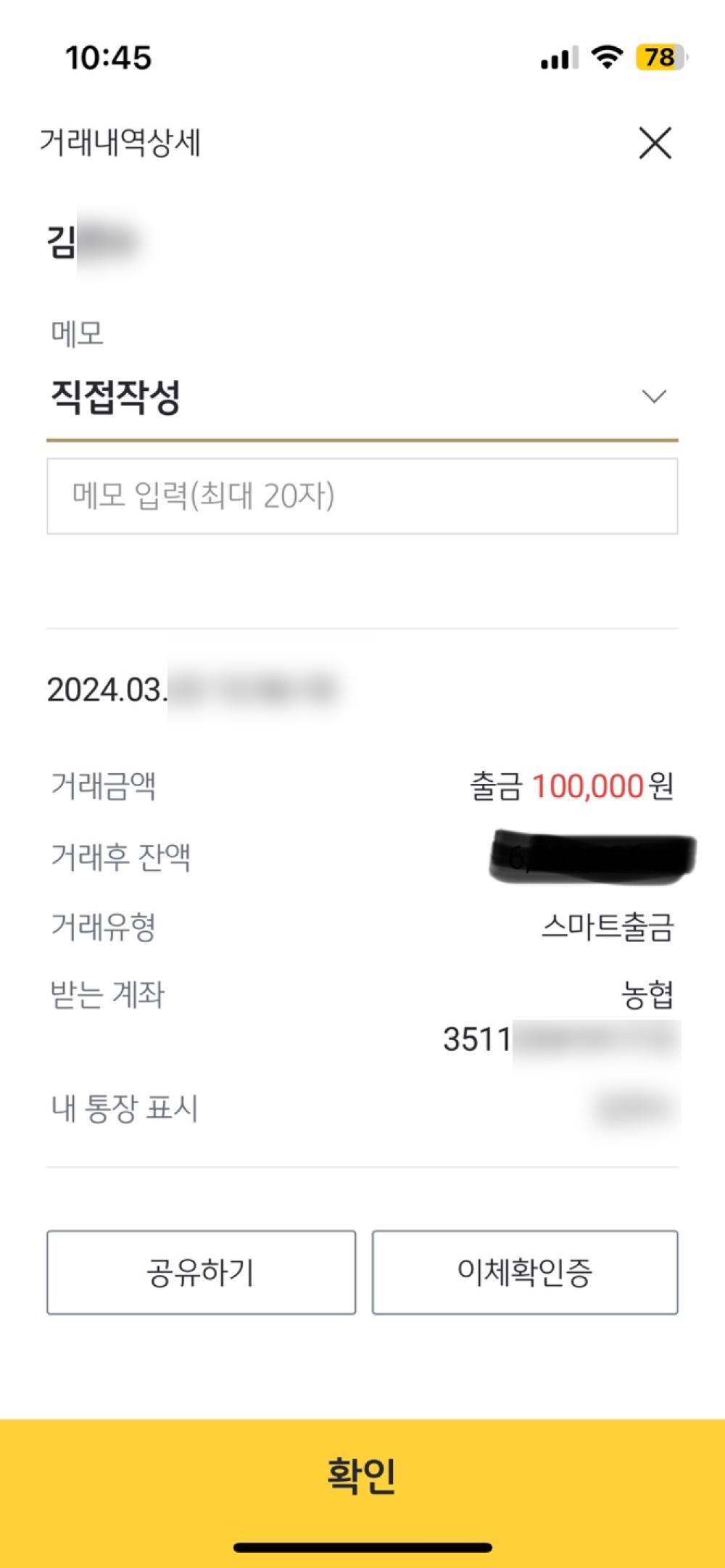Tap the battery level indicator

660,57
